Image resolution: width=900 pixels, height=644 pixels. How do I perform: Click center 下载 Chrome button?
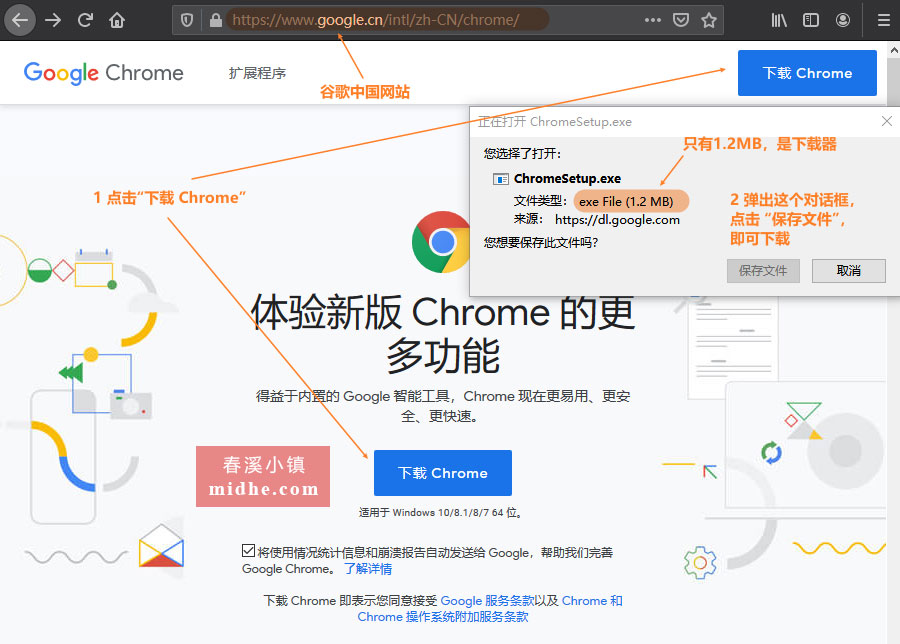443,473
